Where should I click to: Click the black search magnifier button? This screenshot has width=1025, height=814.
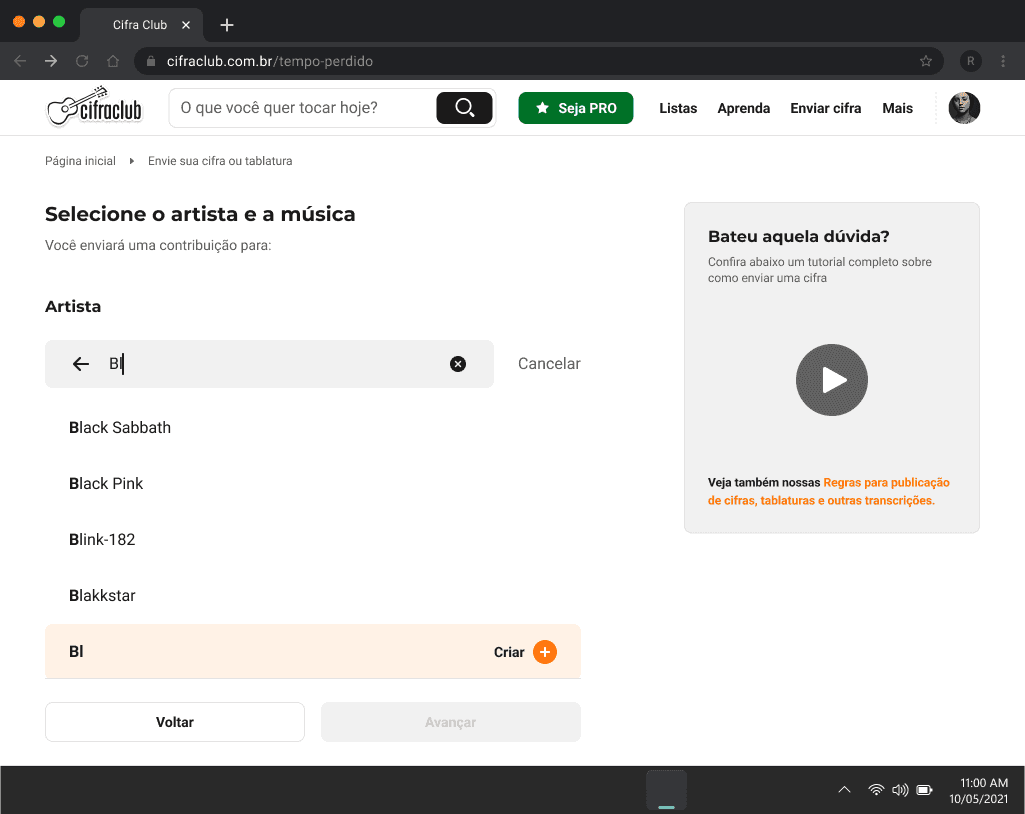(x=464, y=108)
